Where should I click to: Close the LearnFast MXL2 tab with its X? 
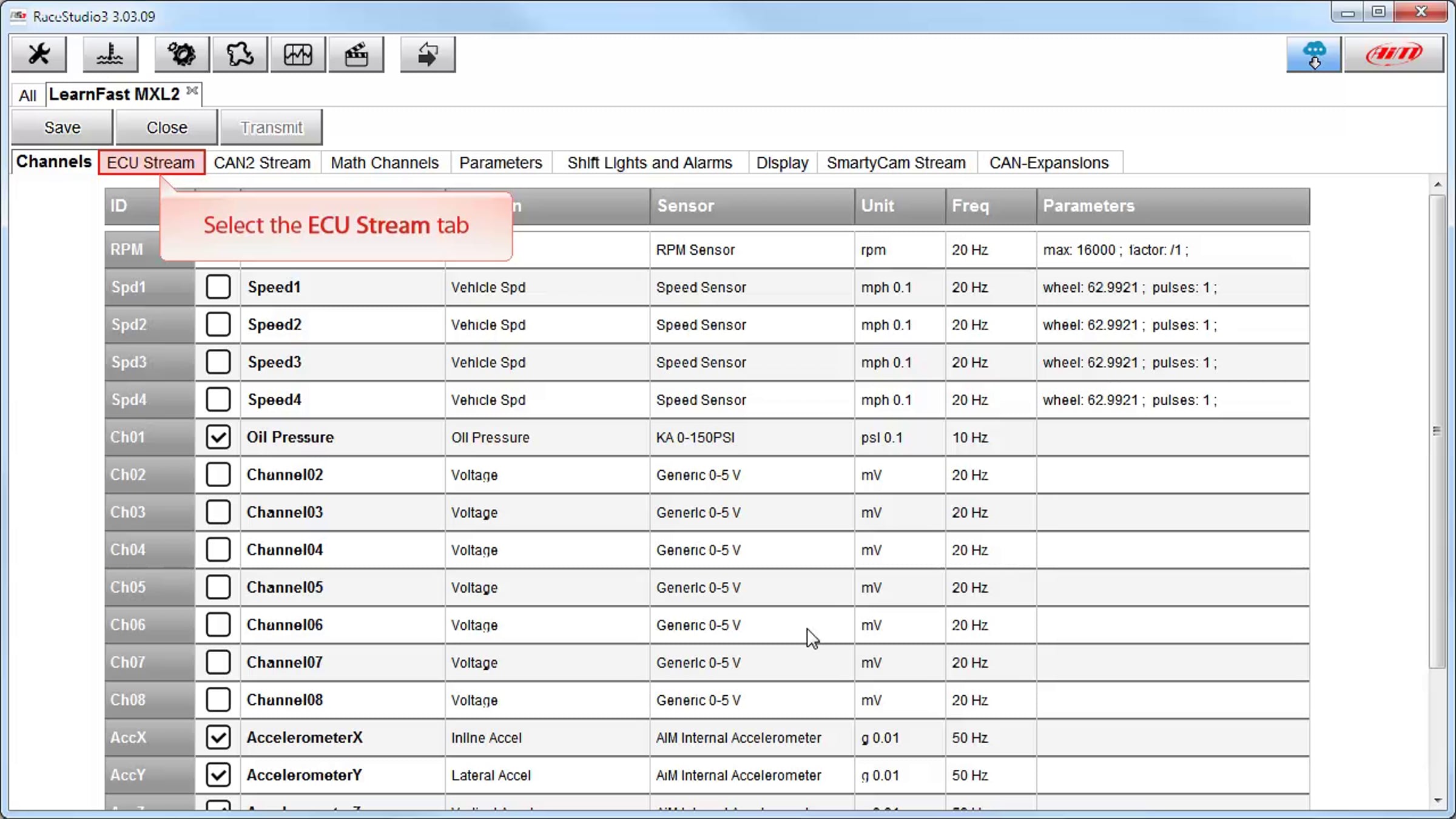pyautogui.click(x=192, y=91)
